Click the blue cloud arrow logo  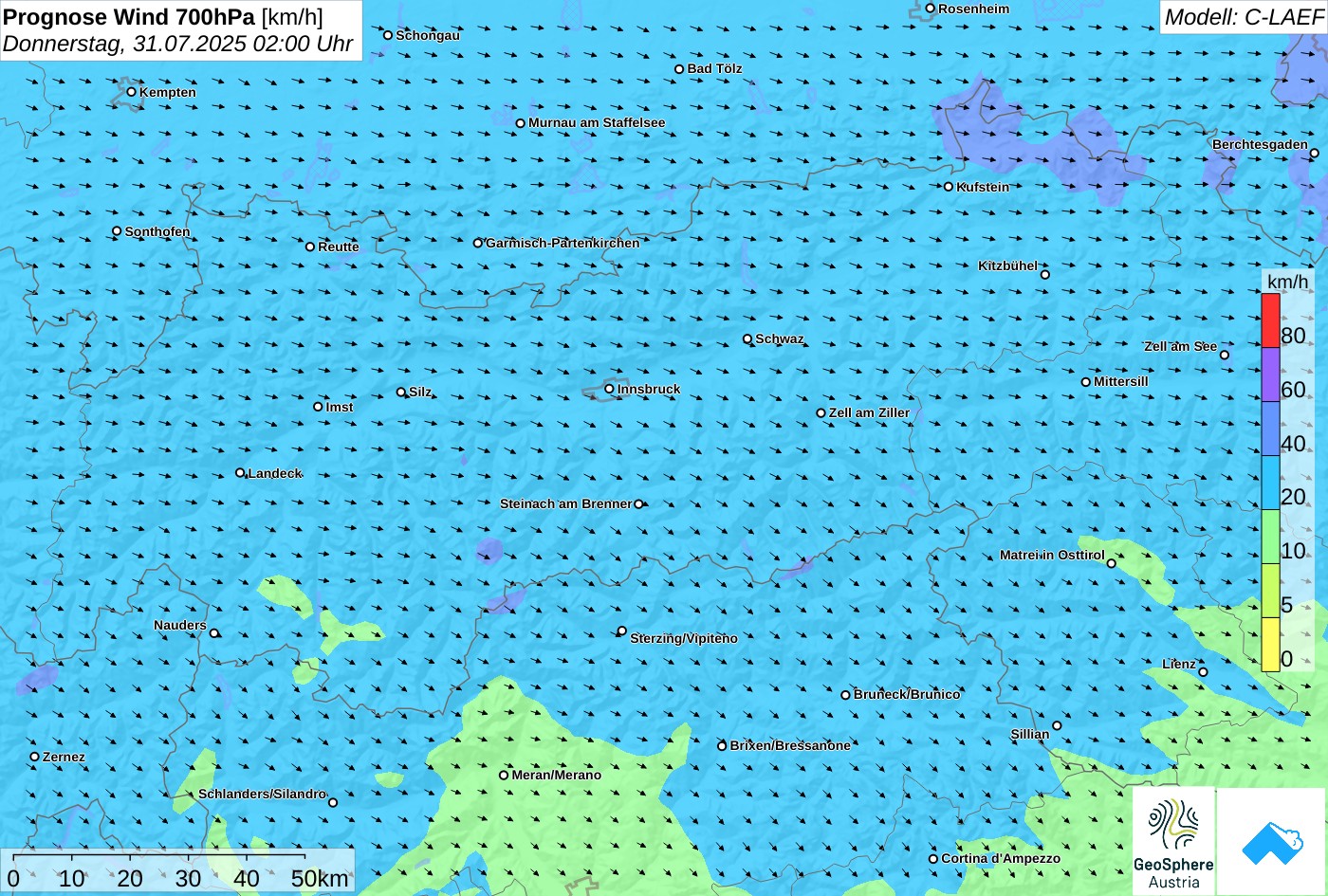(x=1273, y=842)
